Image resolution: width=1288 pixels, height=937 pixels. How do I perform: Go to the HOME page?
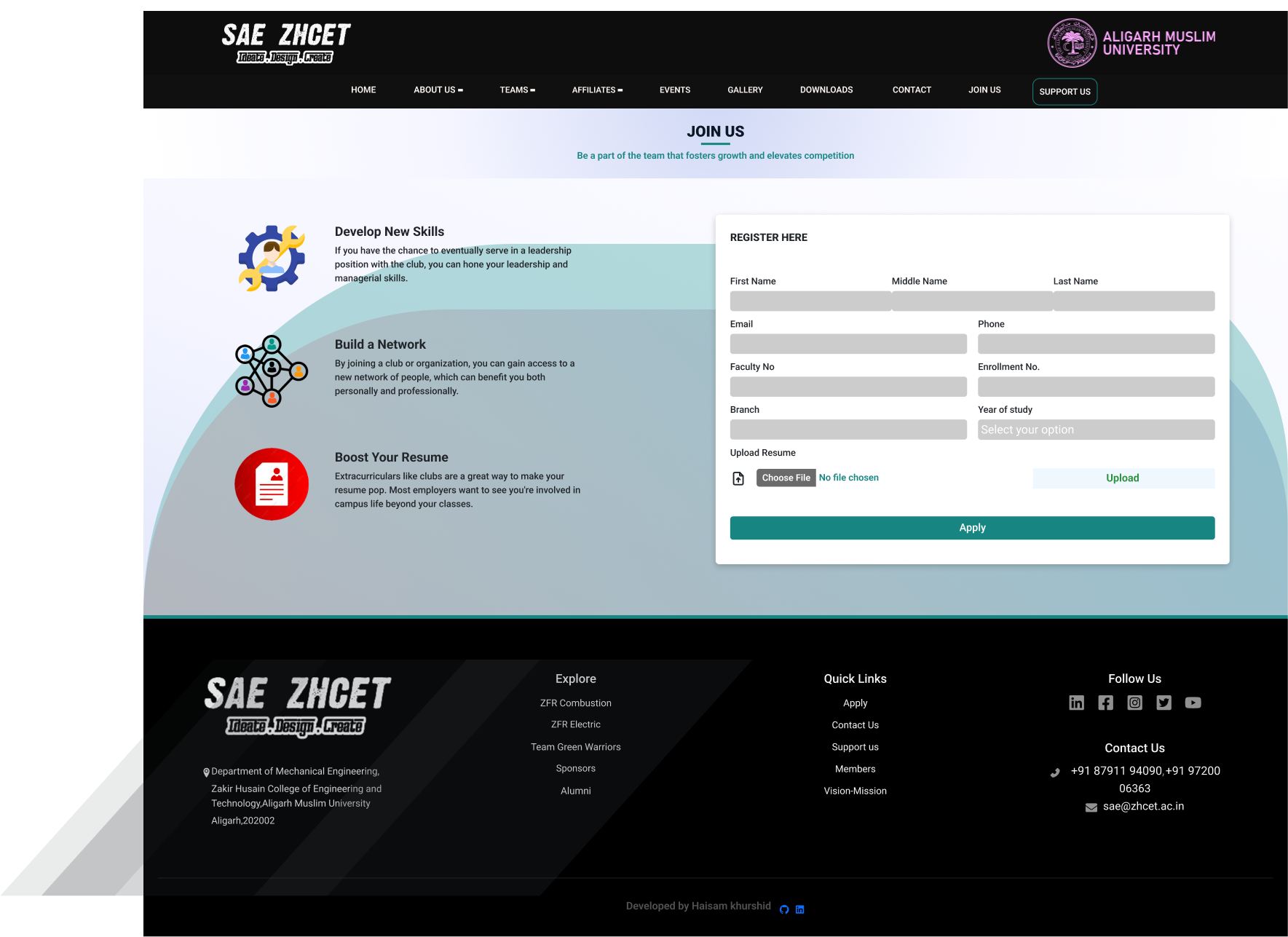point(363,90)
